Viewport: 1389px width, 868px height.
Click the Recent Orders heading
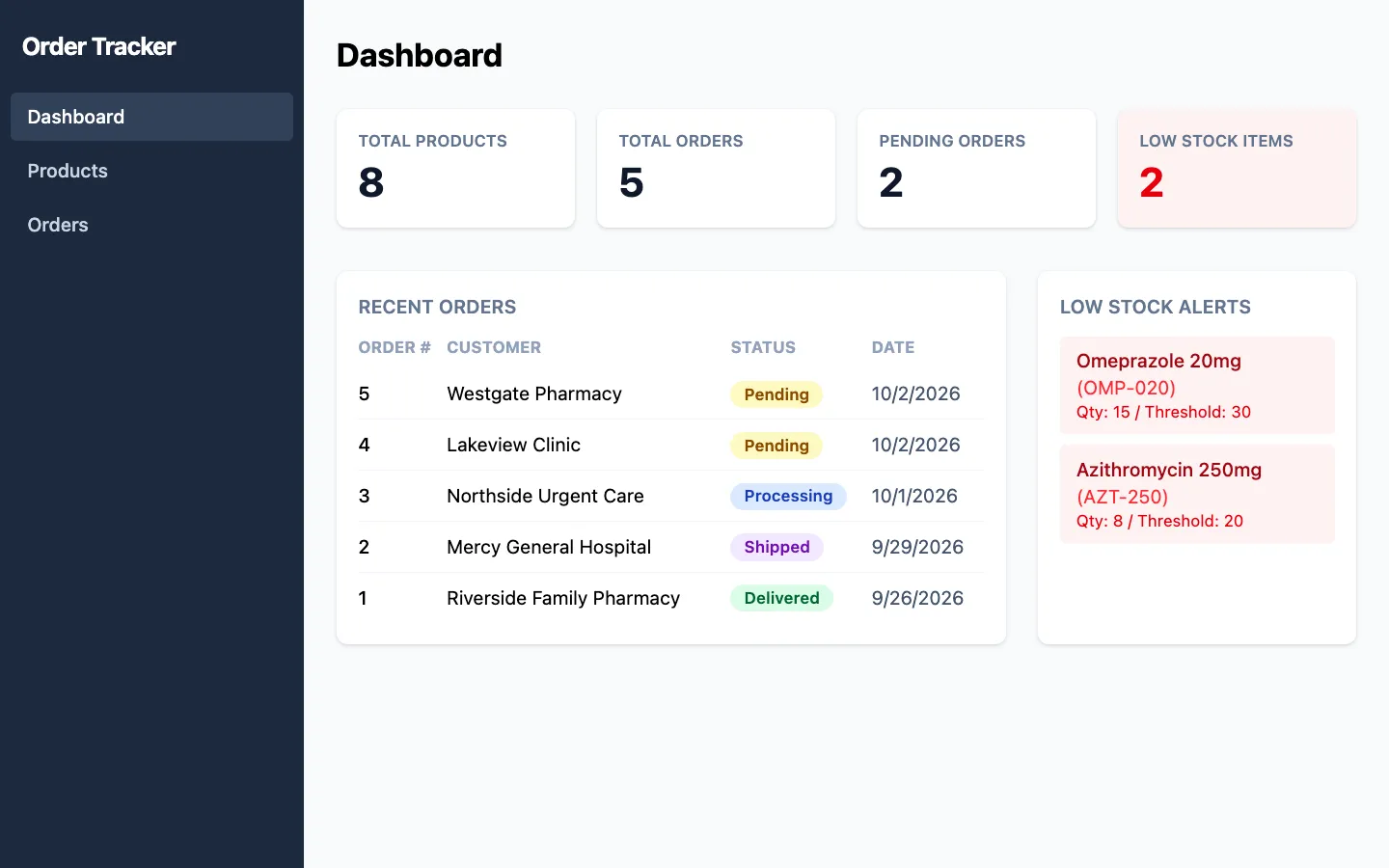point(437,307)
